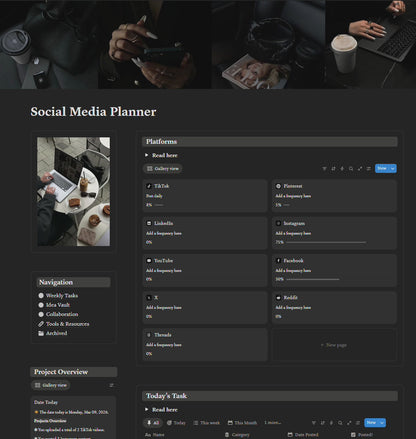Switch to the This week tab
The width and height of the screenshot is (416, 439).
[206, 423]
